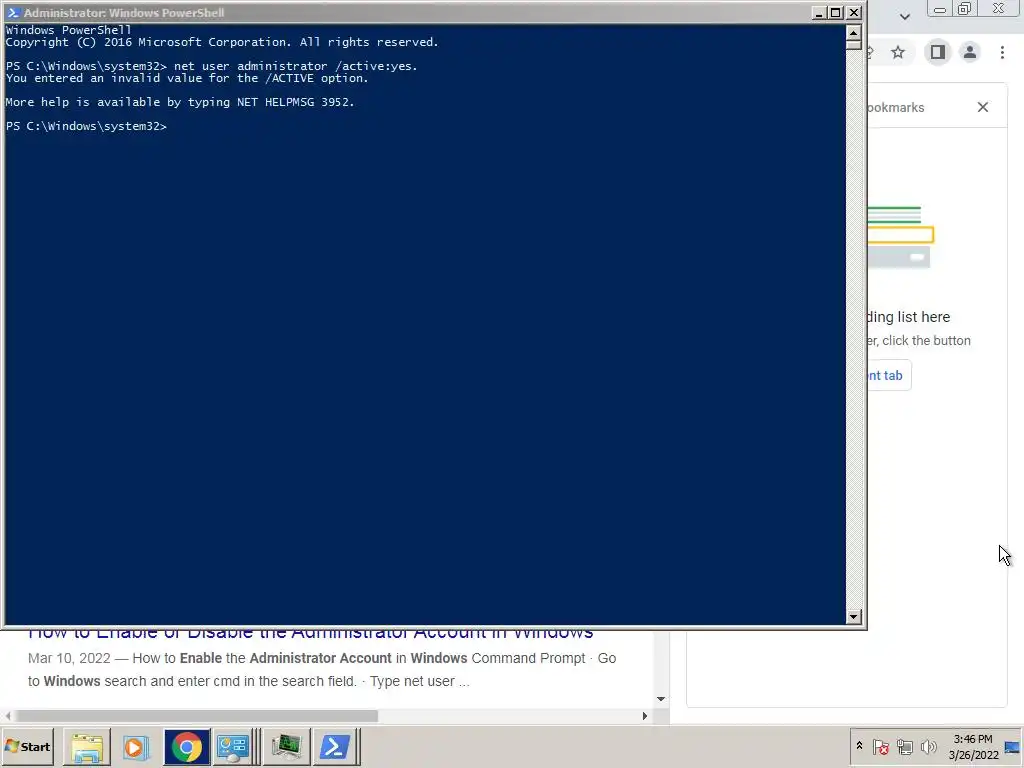The image size is (1024, 768).
Task: Open Chrome's three-dot menu
Action: click(x=1002, y=52)
